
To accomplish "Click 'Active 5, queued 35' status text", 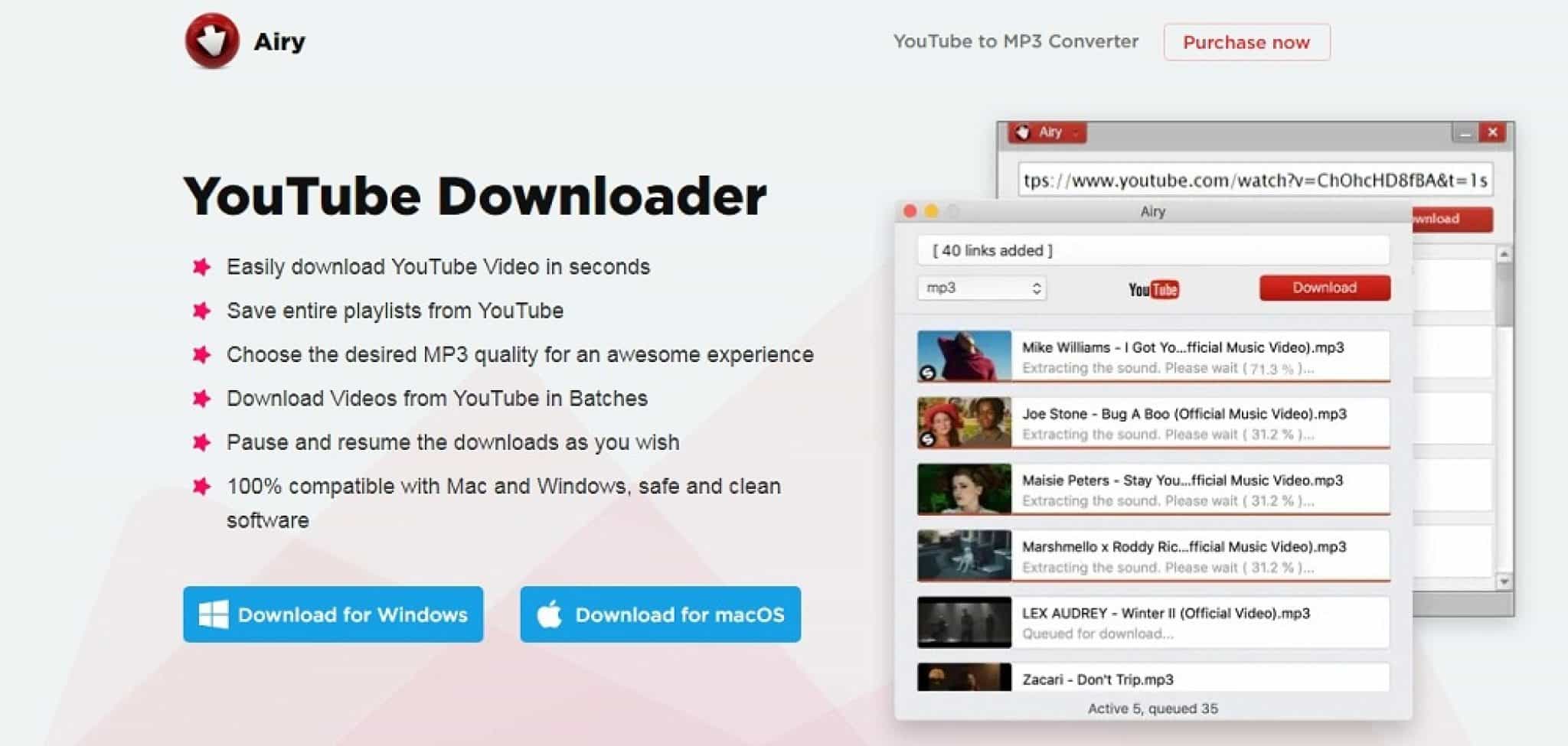I will point(1153,709).
